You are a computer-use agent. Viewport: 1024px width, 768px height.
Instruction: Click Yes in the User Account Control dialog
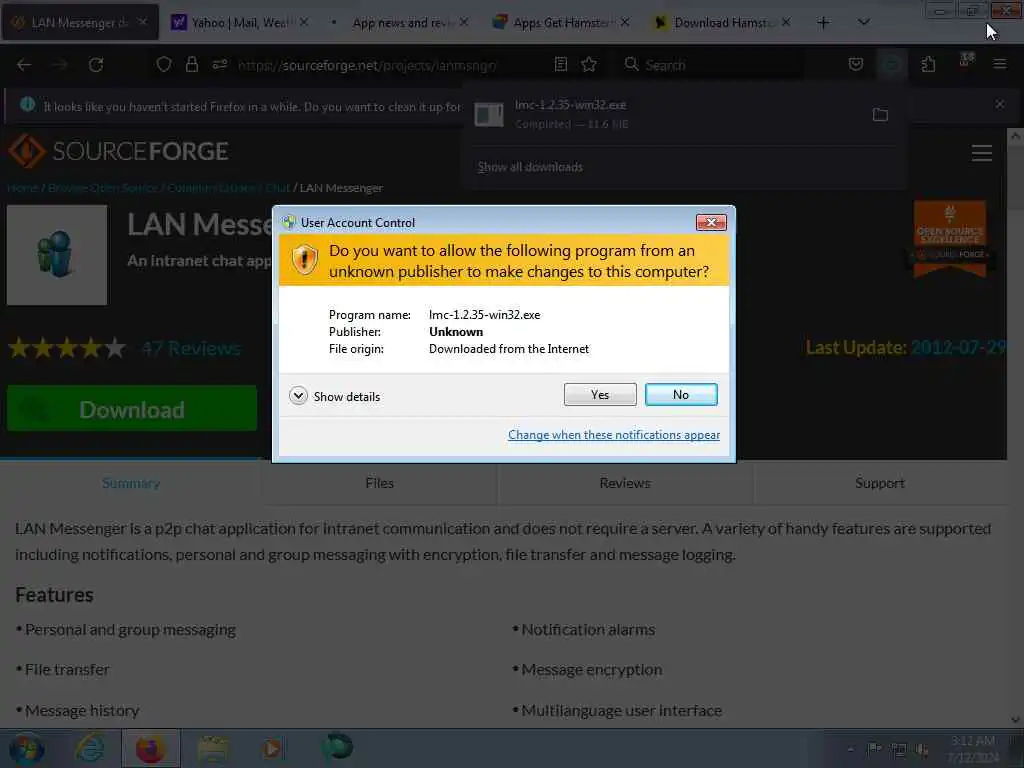[x=600, y=394]
